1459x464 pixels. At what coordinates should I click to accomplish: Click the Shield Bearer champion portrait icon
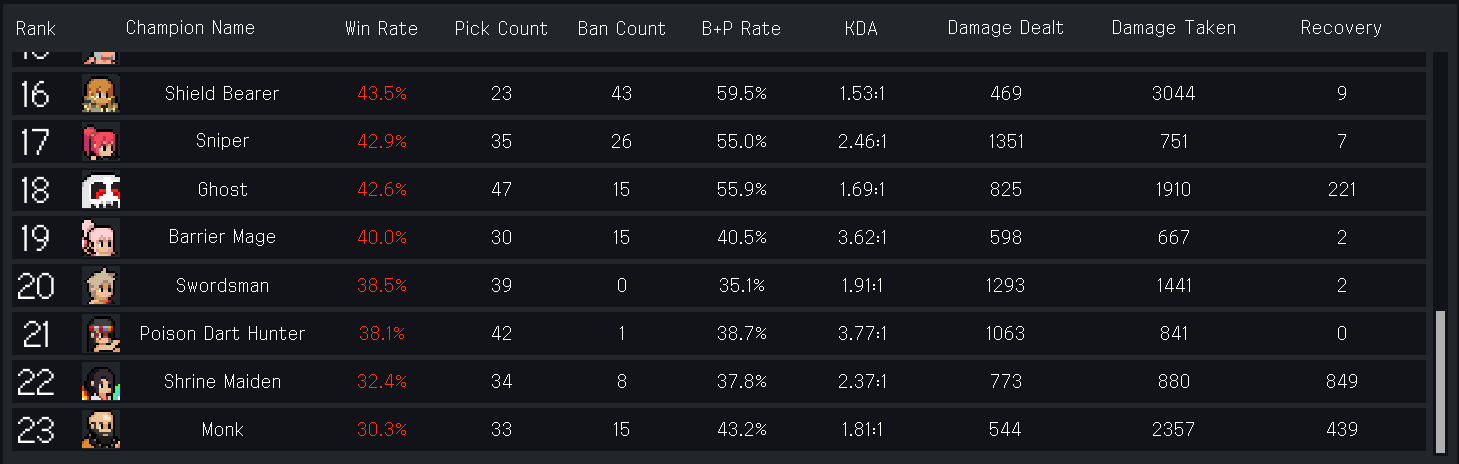(x=100, y=94)
